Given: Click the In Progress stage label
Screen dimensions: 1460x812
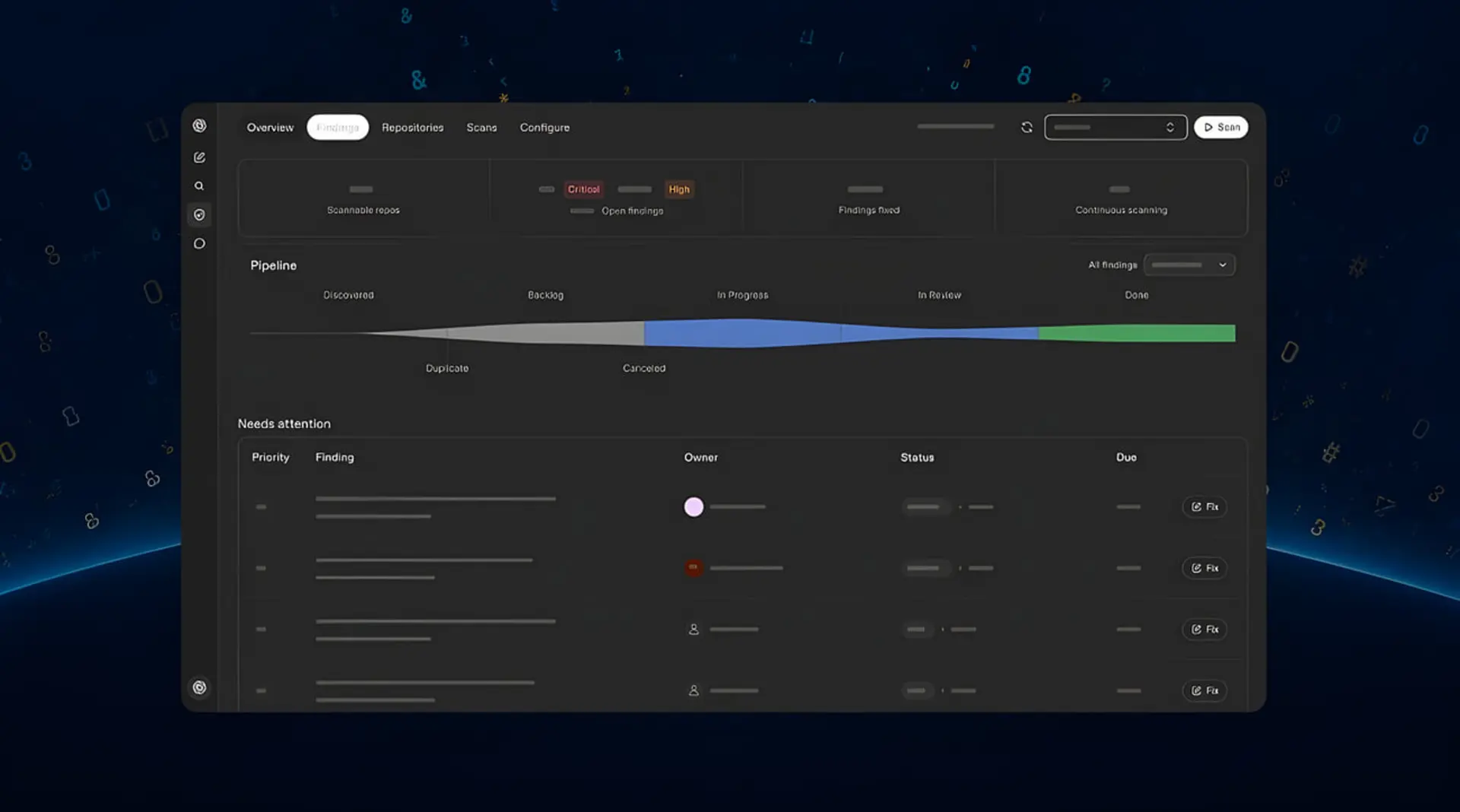Looking at the screenshot, I should pos(743,295).
